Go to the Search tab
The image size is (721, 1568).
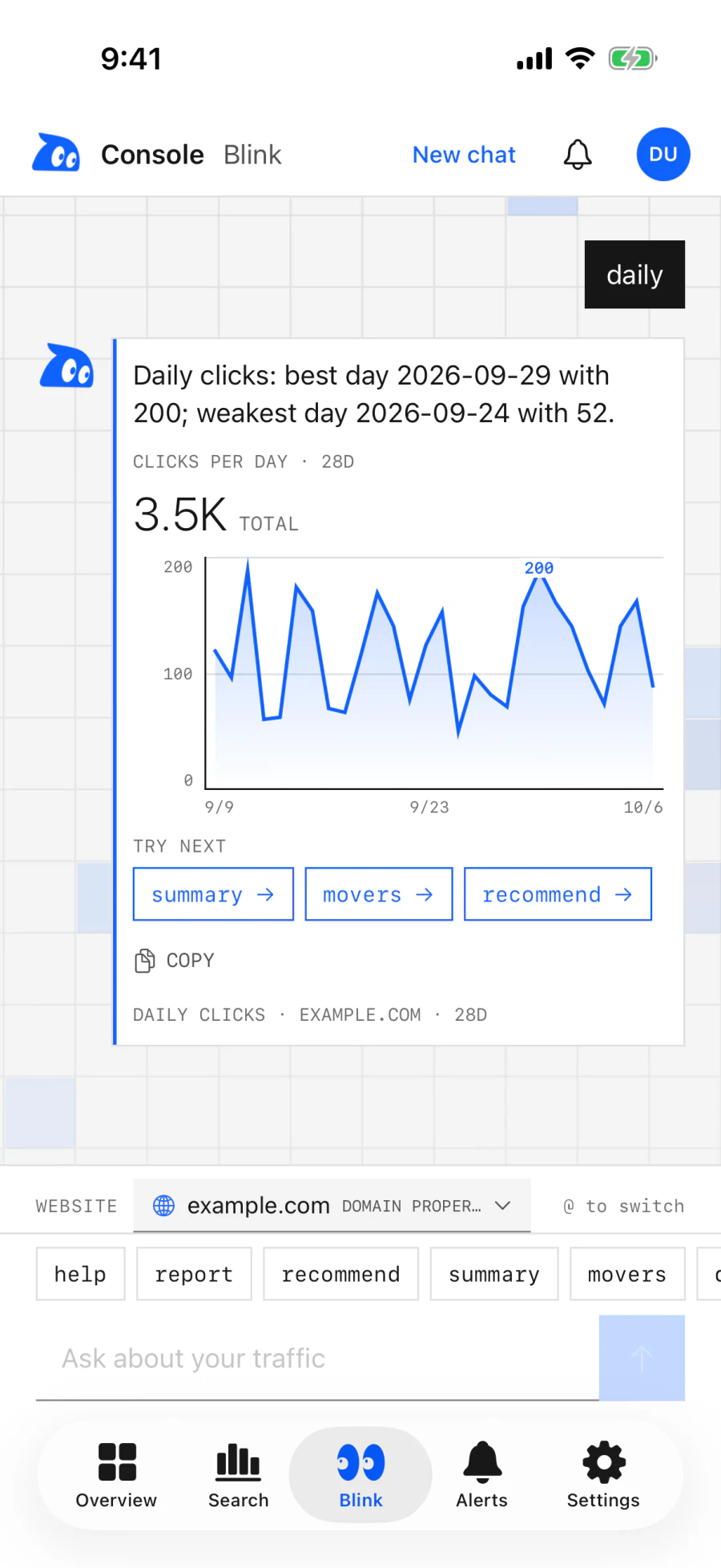coord(239,1475)
